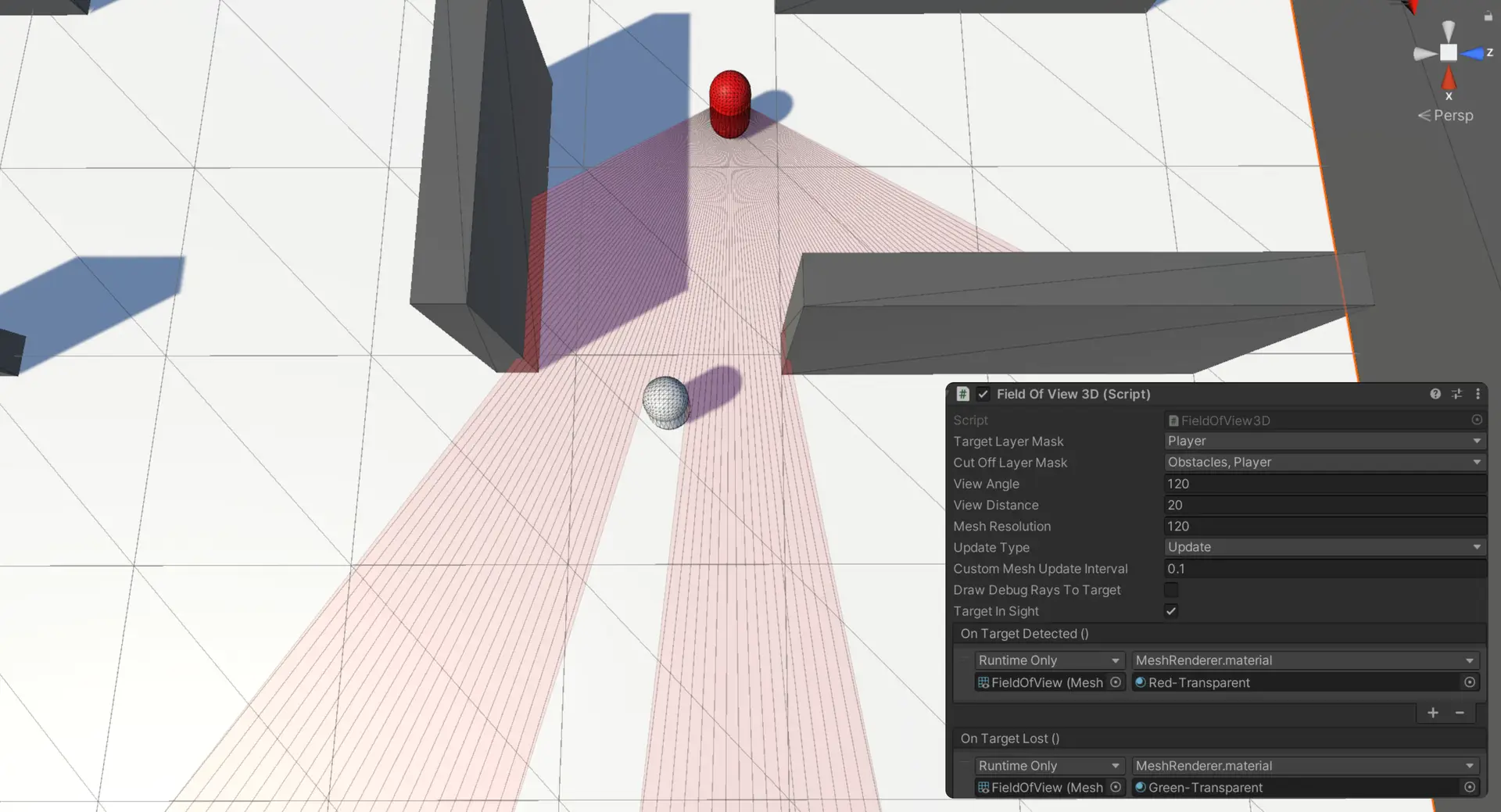This screenshot has height=812, width=1501.
Task: Click the Custom Mesh Update Interval label
Action: point(1040,569)
